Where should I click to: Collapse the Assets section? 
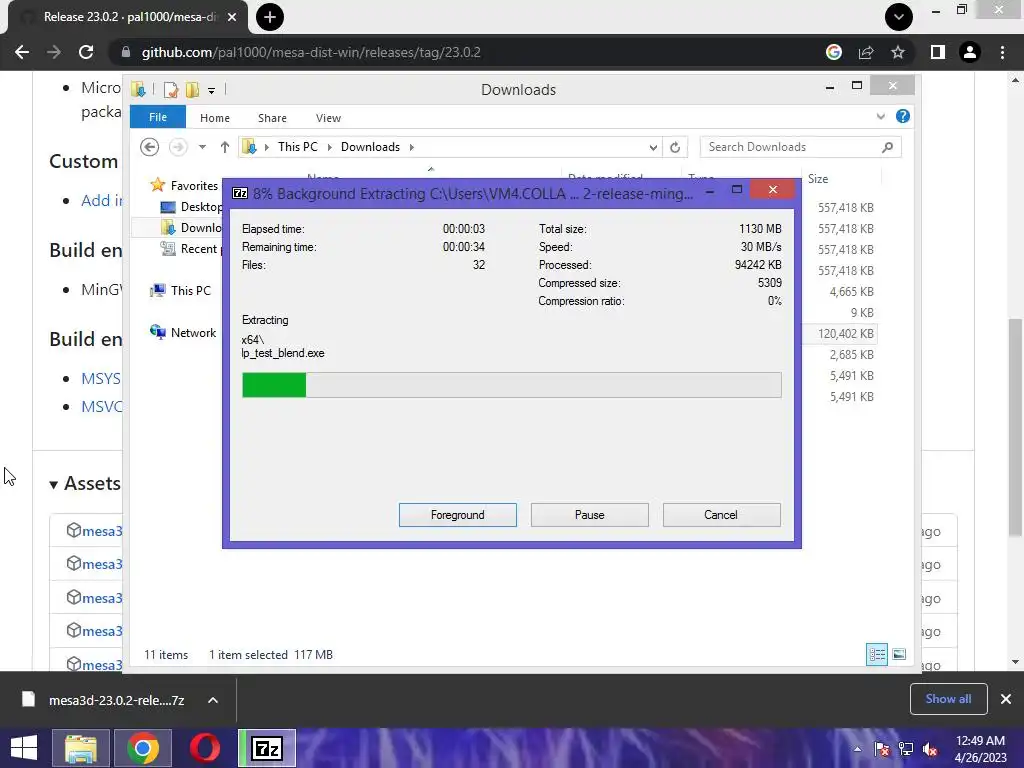pyautogui.click(x=84, y=483)
